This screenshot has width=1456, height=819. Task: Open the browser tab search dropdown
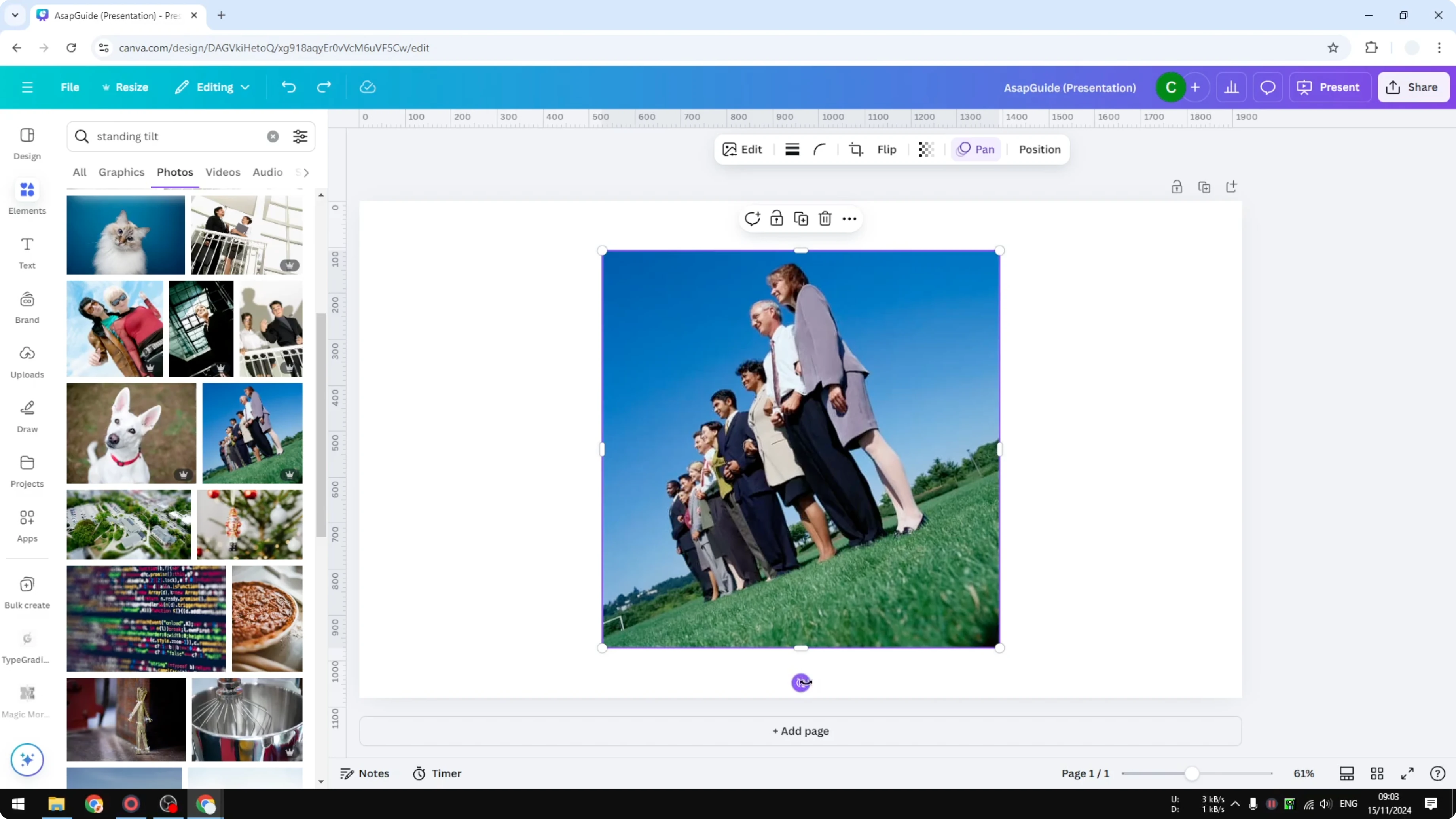[x=15, y=15]
